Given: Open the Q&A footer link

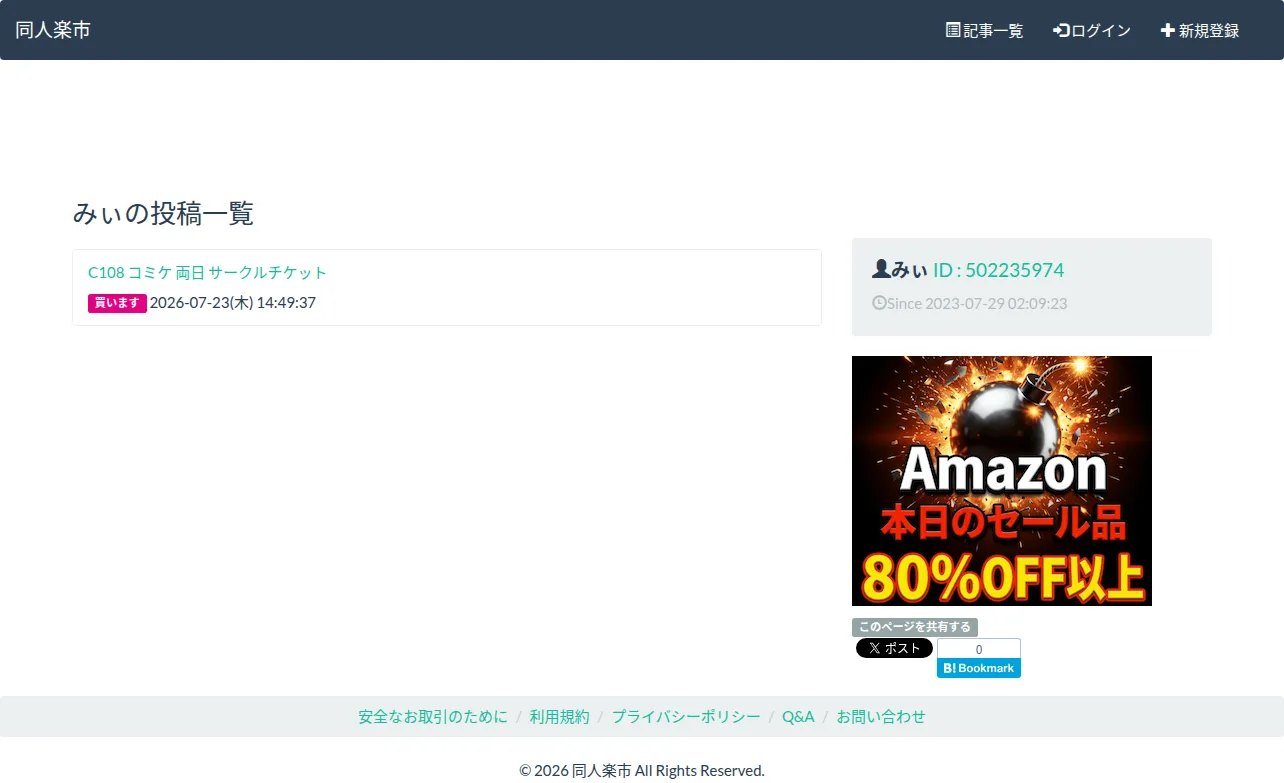Looking at the screenshot, I should (x=798, y=716).
